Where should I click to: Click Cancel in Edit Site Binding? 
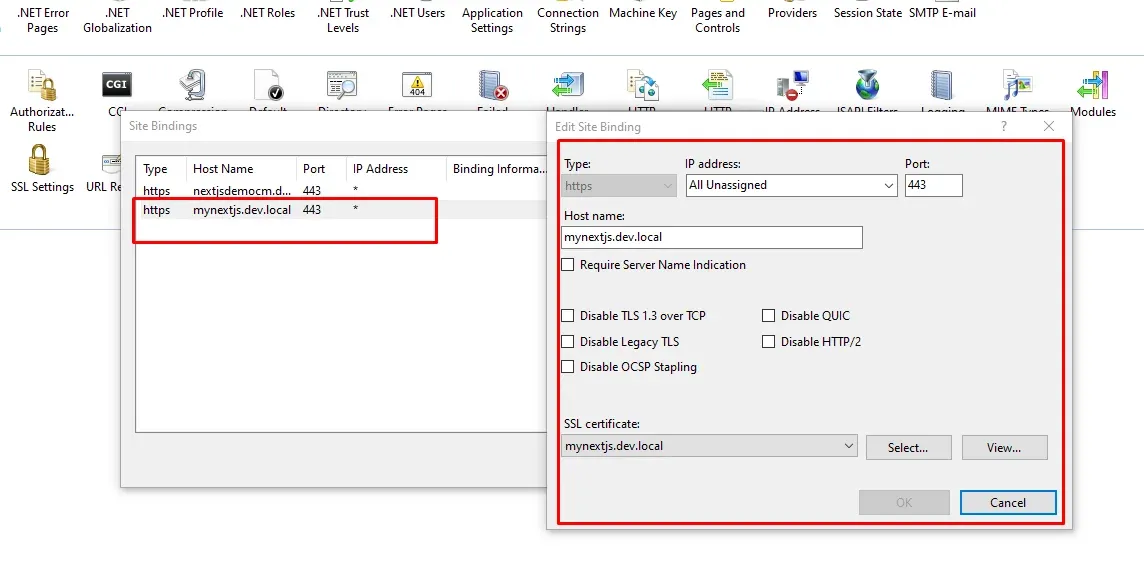1008,502
